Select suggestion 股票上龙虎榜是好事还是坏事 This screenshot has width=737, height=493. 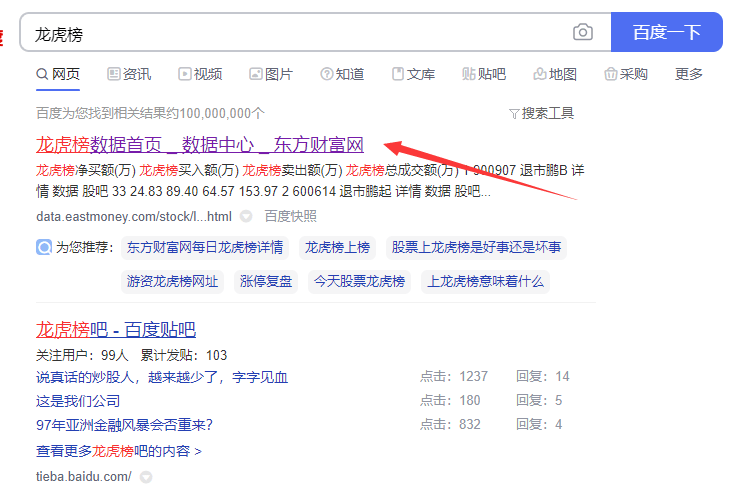click(x=476, y=247)
